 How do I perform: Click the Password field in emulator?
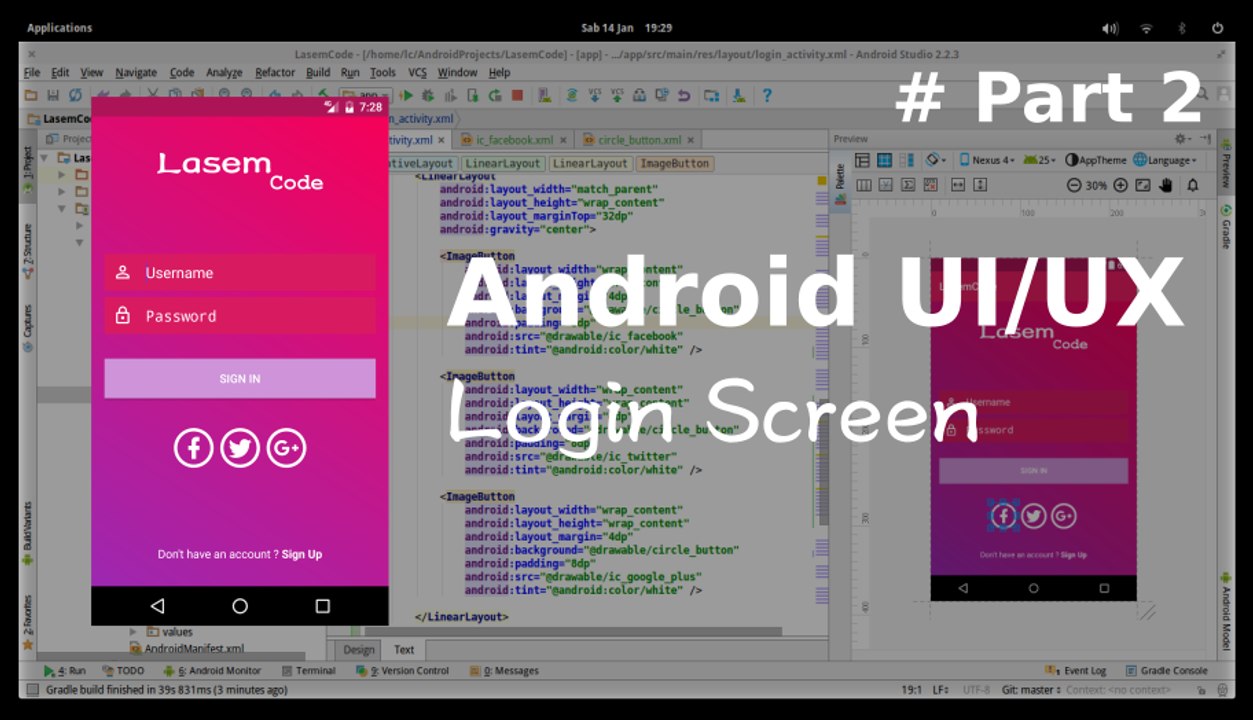(x=240, y=316)
